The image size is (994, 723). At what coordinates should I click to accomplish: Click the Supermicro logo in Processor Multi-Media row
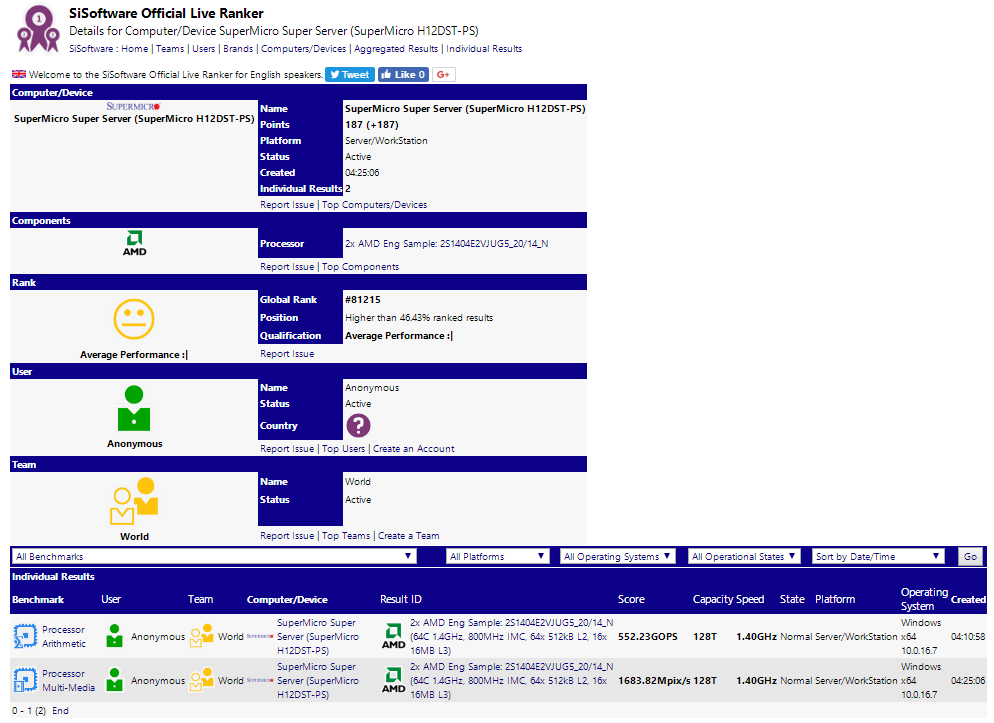coord(260,681)
